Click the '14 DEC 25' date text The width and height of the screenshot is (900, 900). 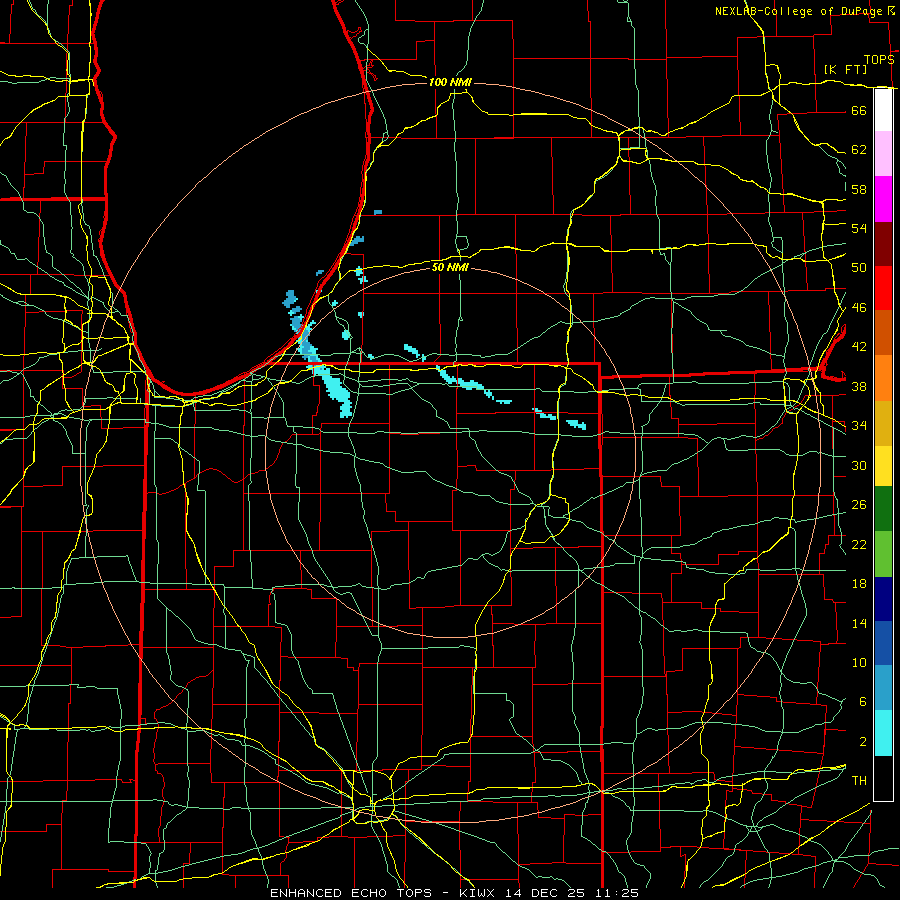coord(545,893)
